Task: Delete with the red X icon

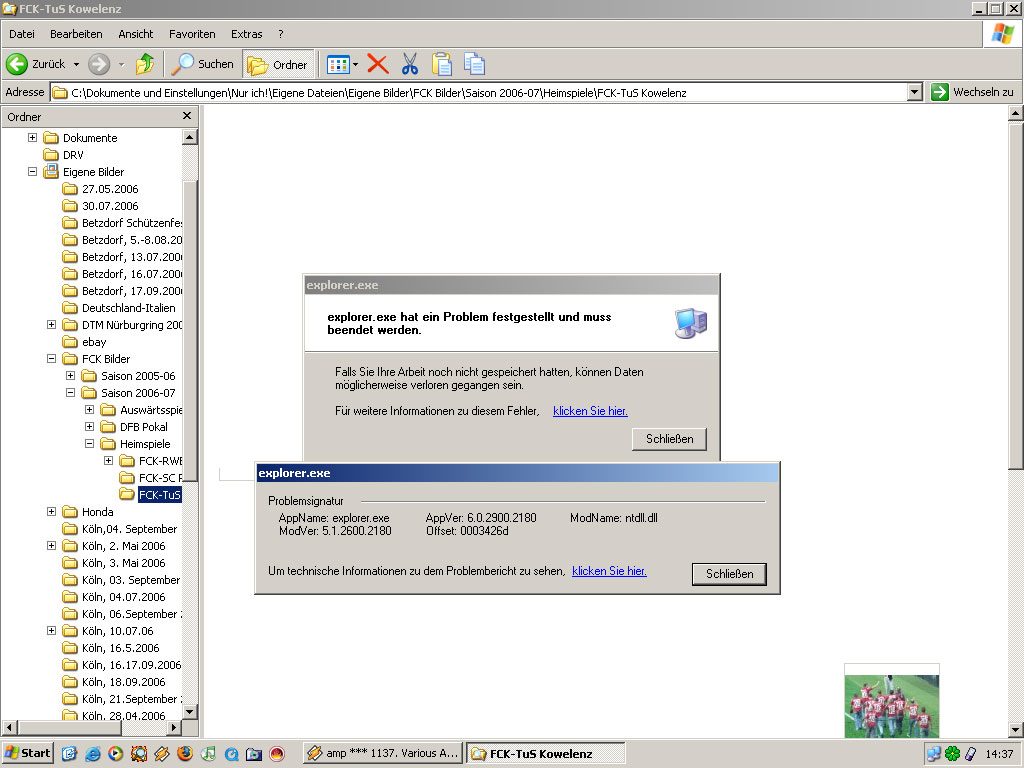Action: (x=377, y=64)
